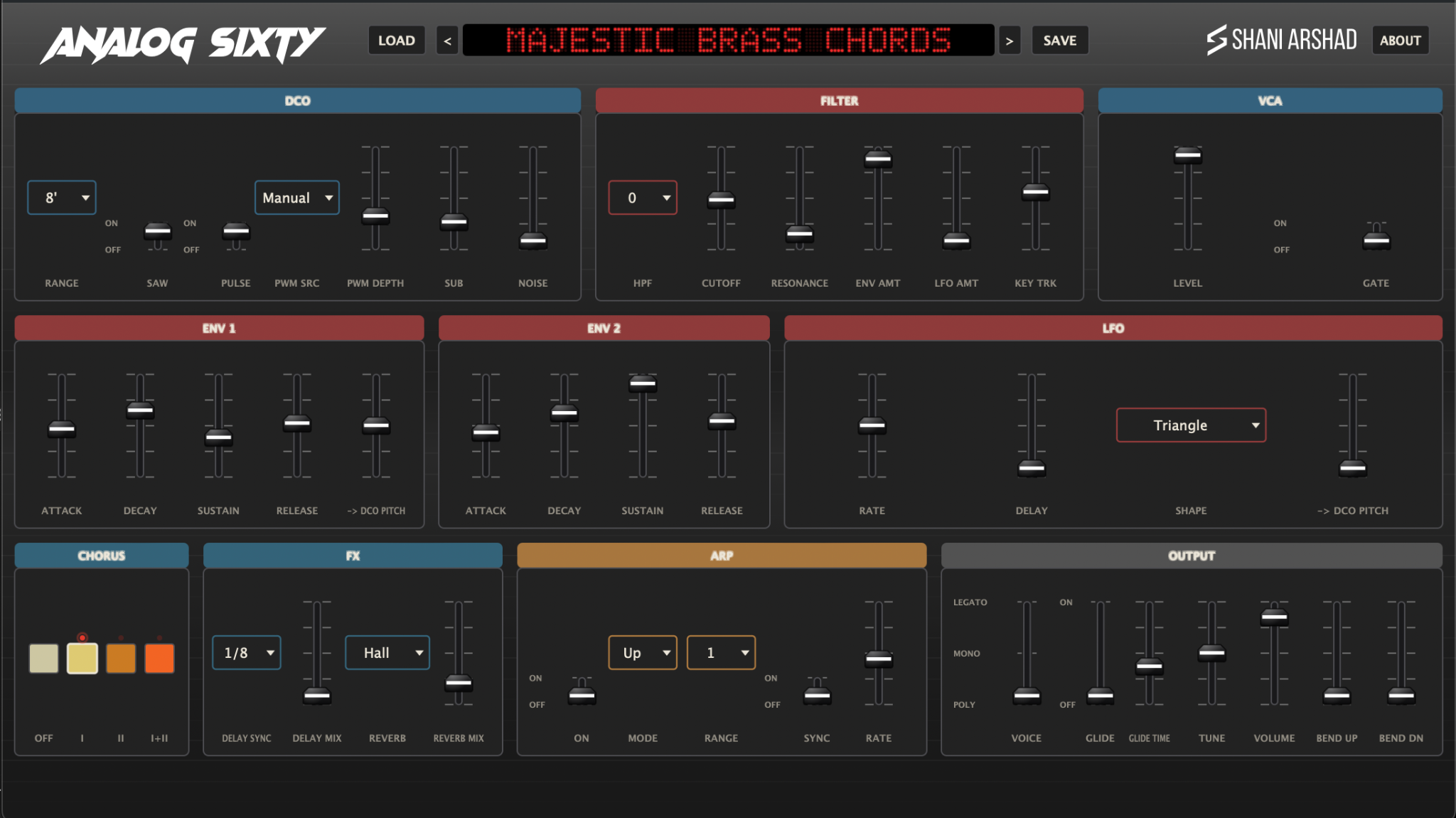Select the Chorus II button
The image size is (1456, 818).
click(121, 658)
